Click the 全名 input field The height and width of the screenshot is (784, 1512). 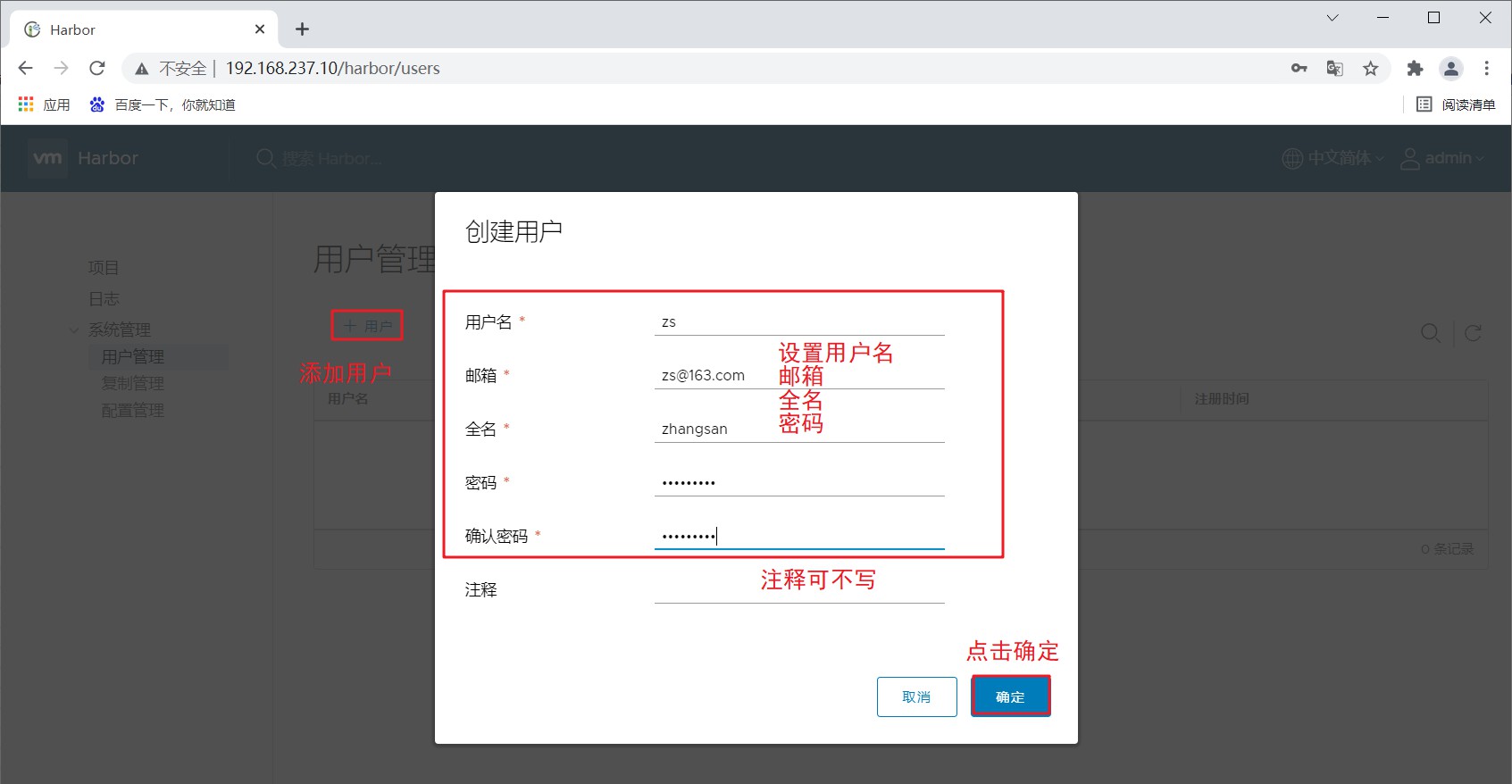(799, 429)
